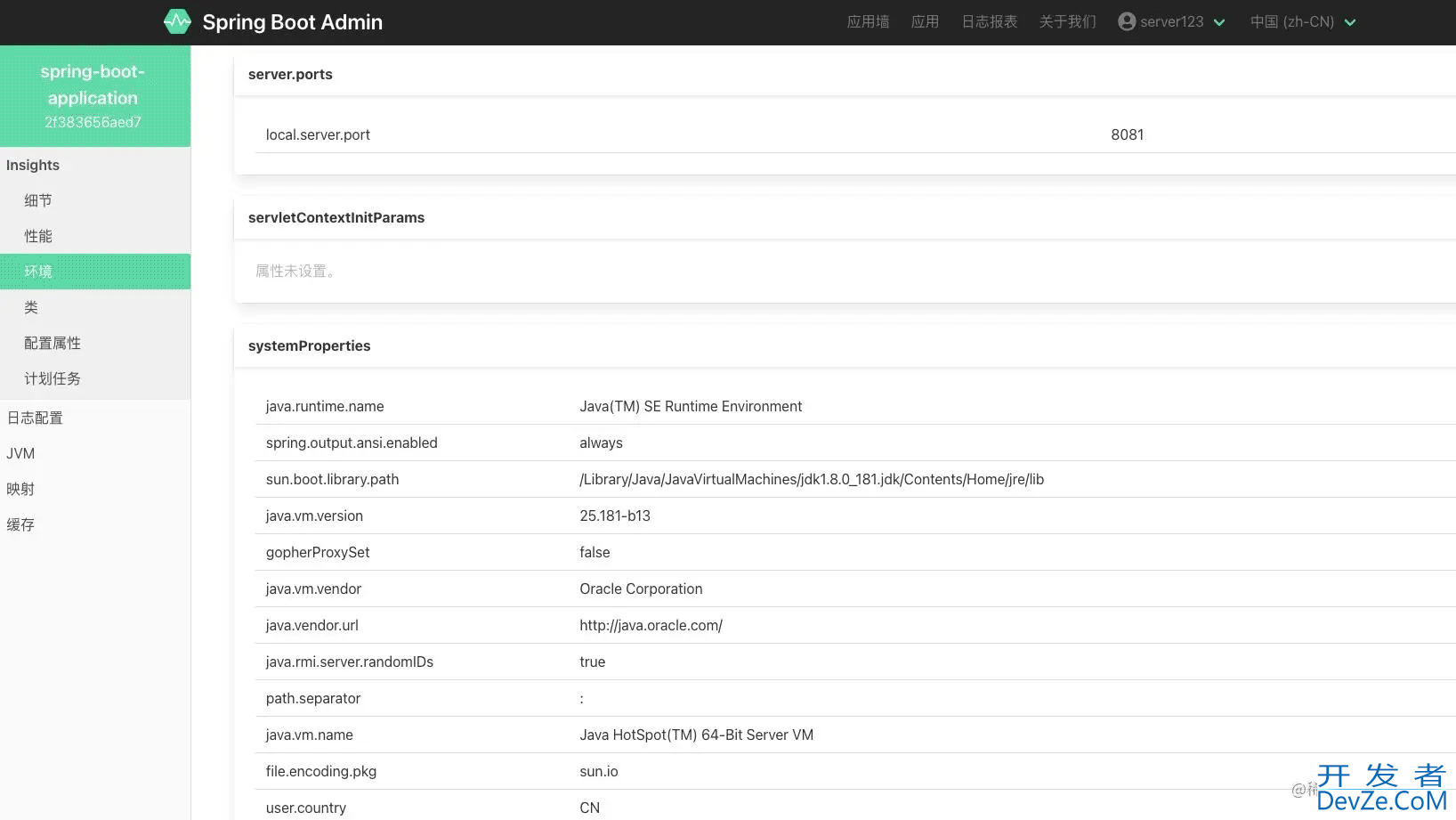Click the java.vendor.url property
The width and height of the screenshot is (1456, 820).
[311, 625]
